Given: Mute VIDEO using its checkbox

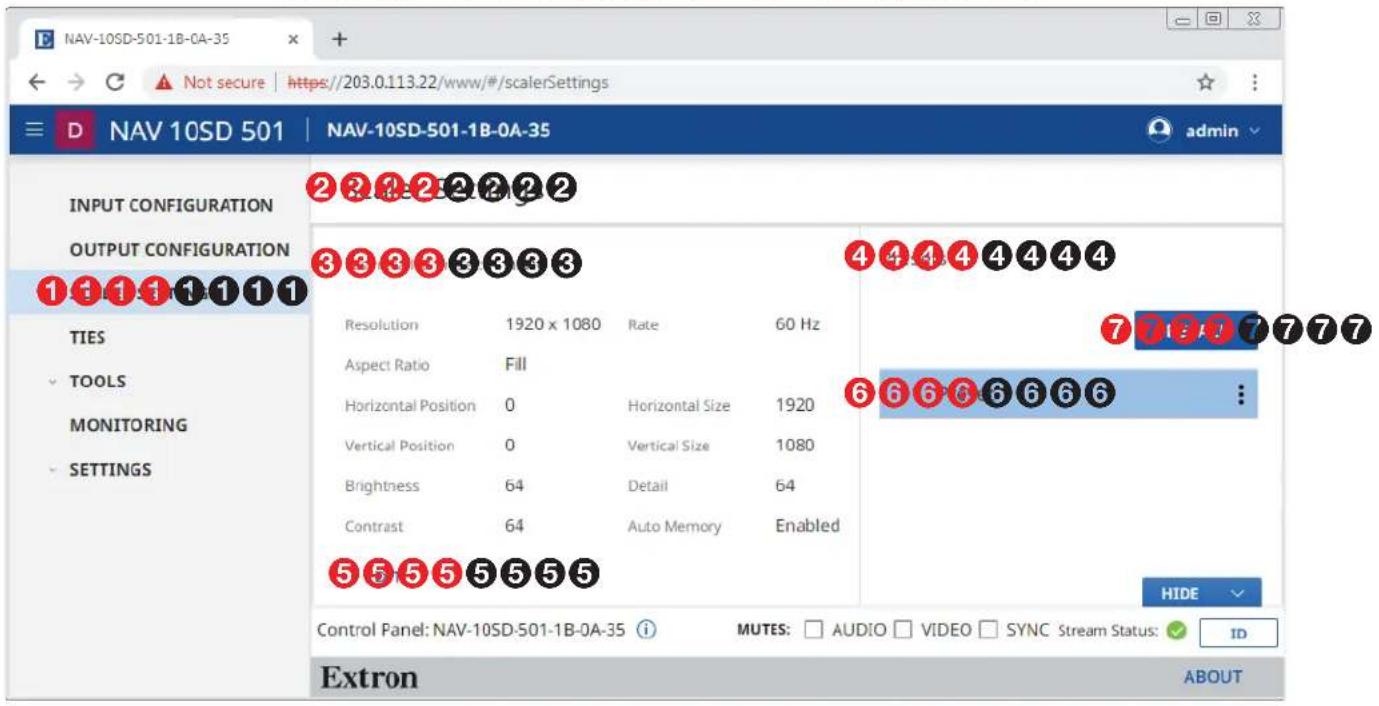Looking at the screenshot, I should (x=902, y=631).
